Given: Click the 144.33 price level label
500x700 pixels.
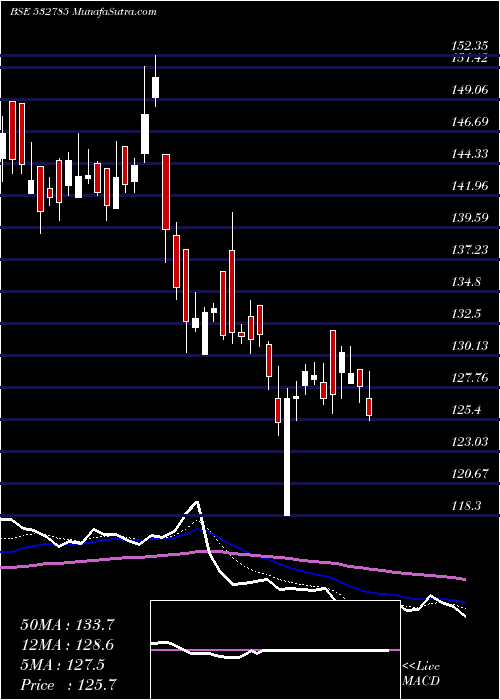Looking at the screenshot, I should [x=469, y=154].
